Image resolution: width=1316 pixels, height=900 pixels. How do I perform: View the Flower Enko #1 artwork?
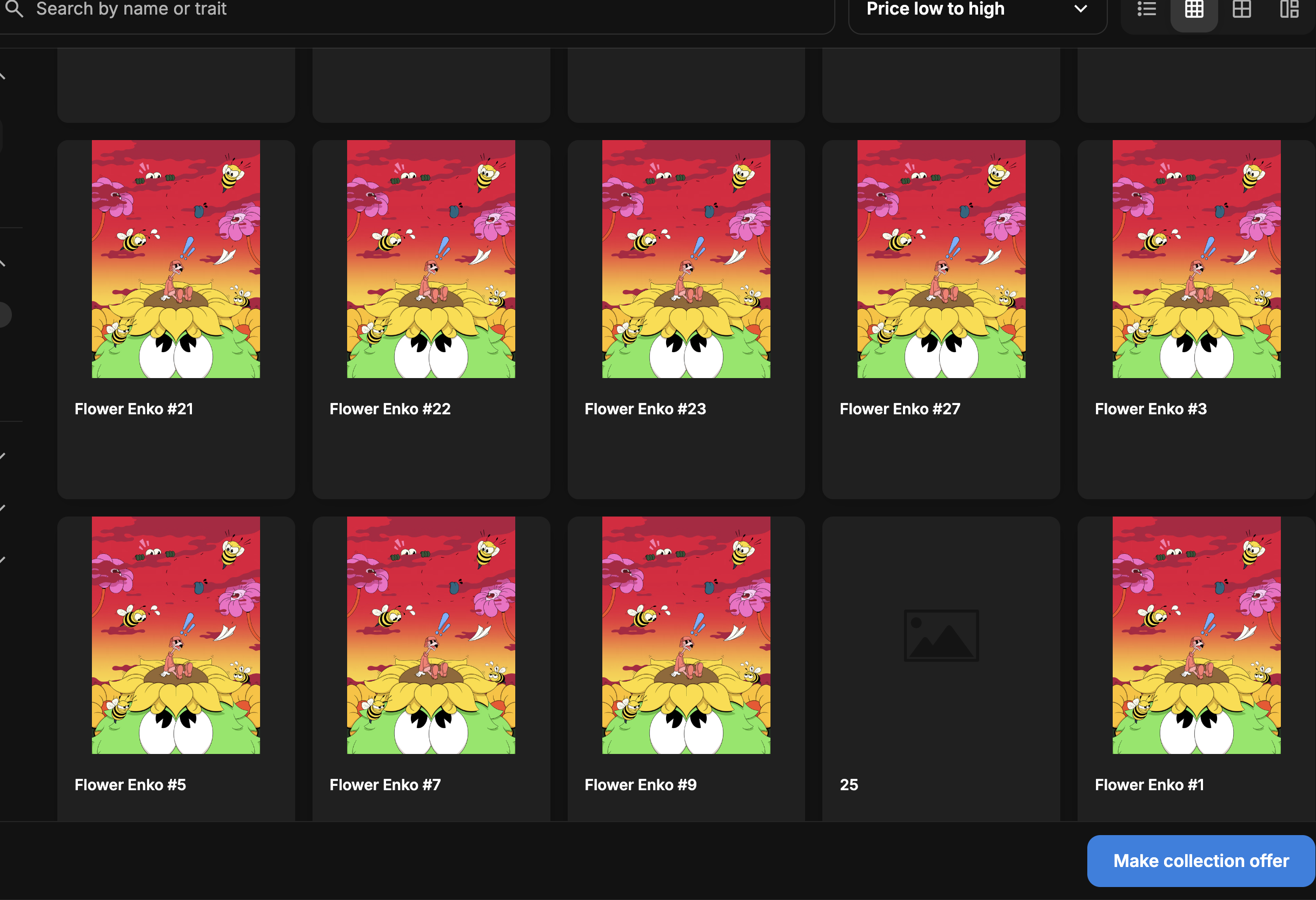coord(1196,635)
